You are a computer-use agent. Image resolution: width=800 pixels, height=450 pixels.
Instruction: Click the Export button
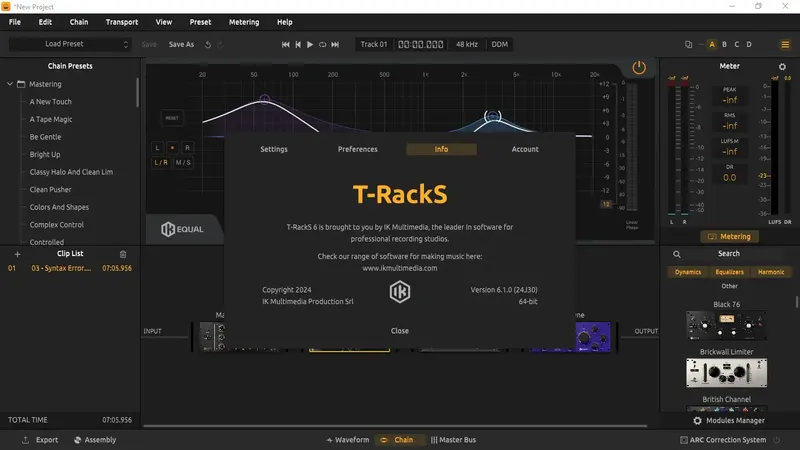tap(40, 440)
